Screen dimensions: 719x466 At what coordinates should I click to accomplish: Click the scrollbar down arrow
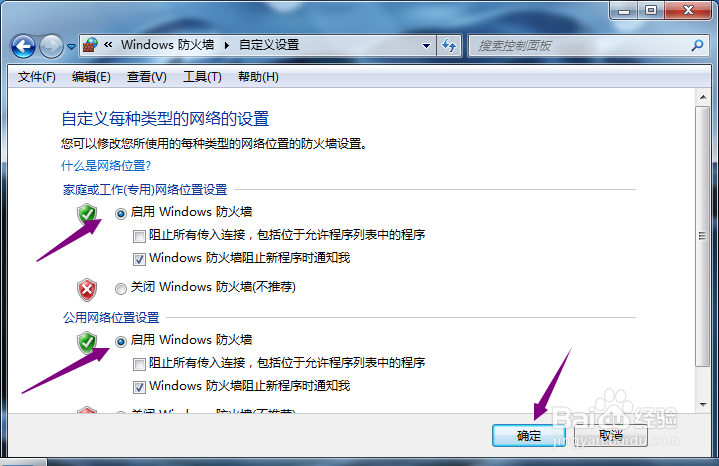(702, 405)
